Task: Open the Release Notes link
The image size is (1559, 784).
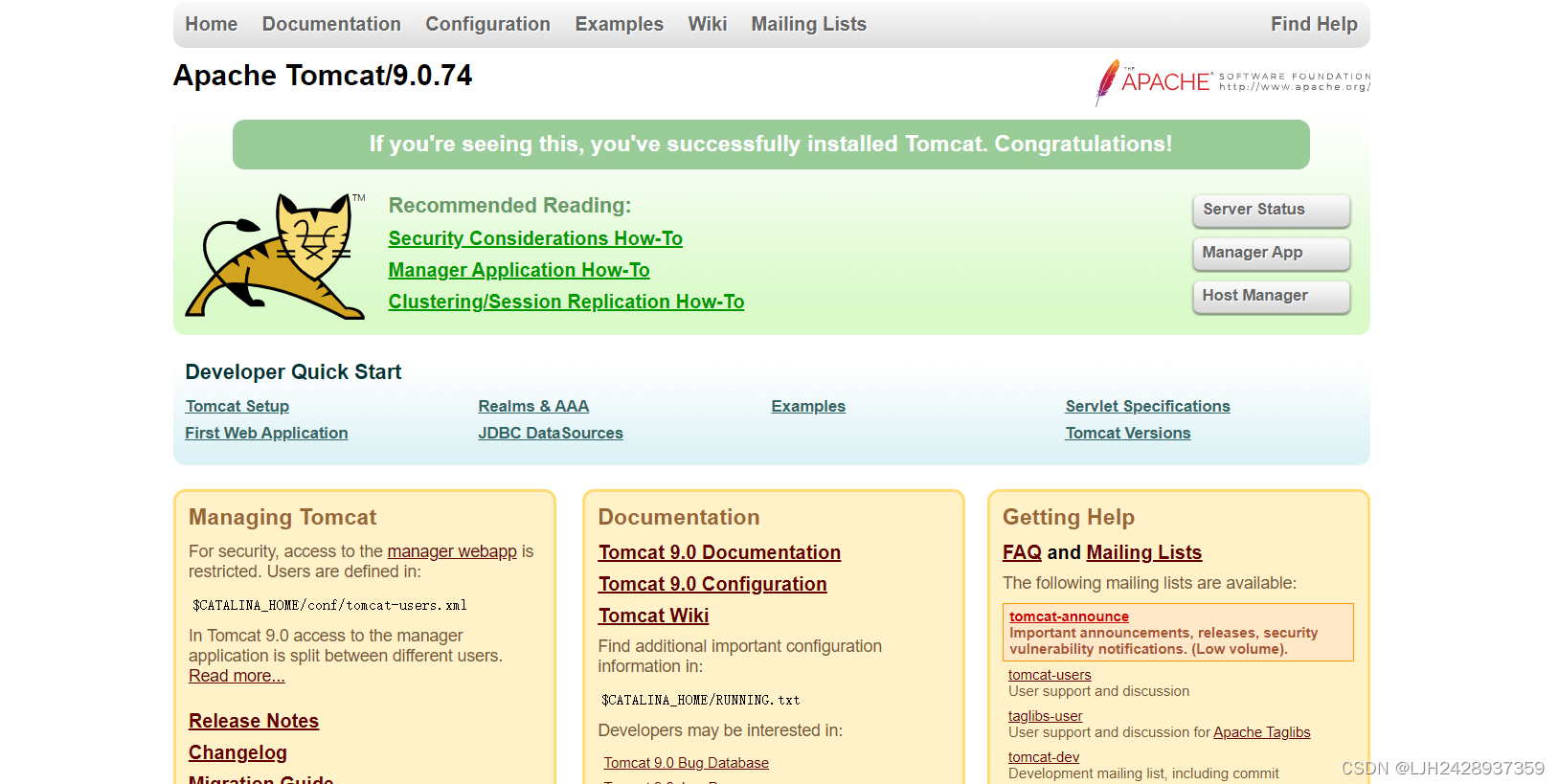Action: [254, 721]
